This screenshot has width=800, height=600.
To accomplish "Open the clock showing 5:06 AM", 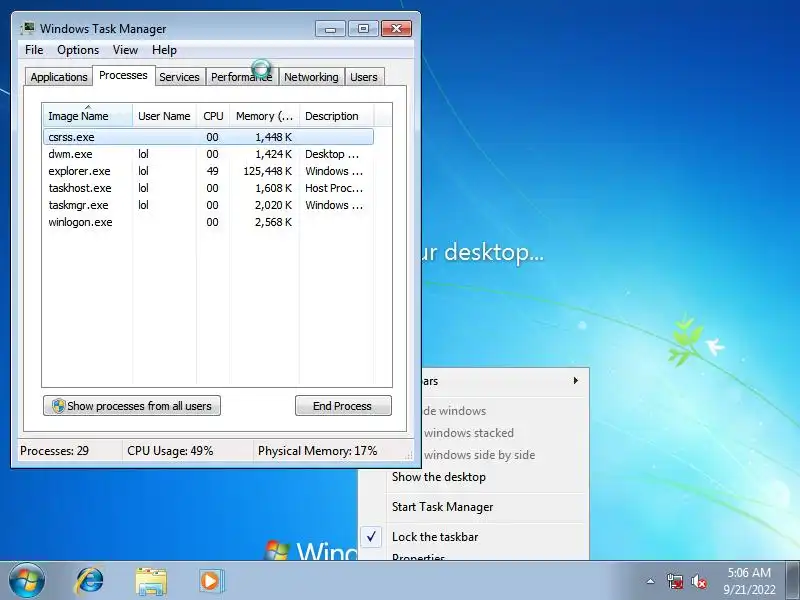I will pos(748,581).
